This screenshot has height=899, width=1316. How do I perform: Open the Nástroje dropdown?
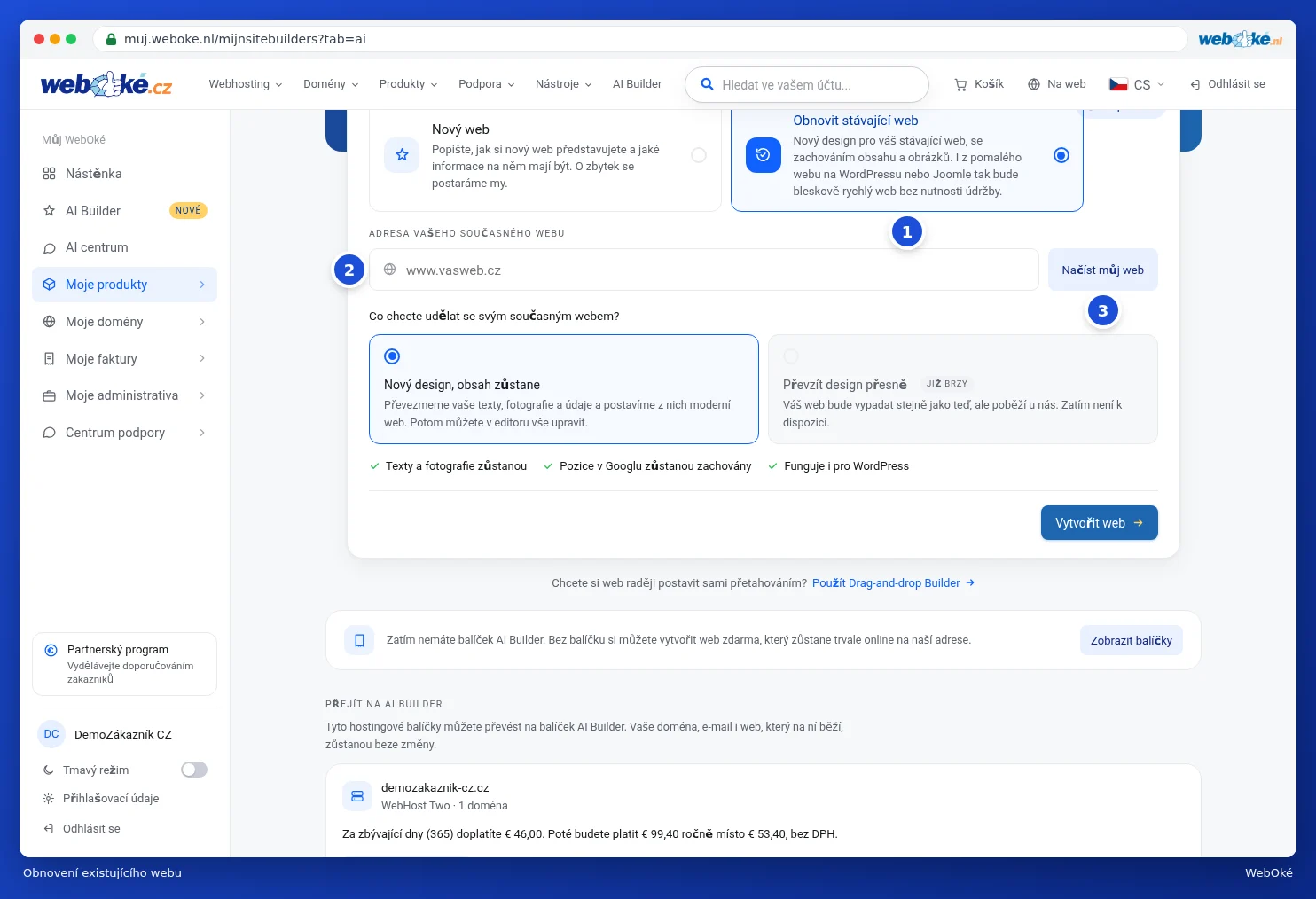[563, 84]
